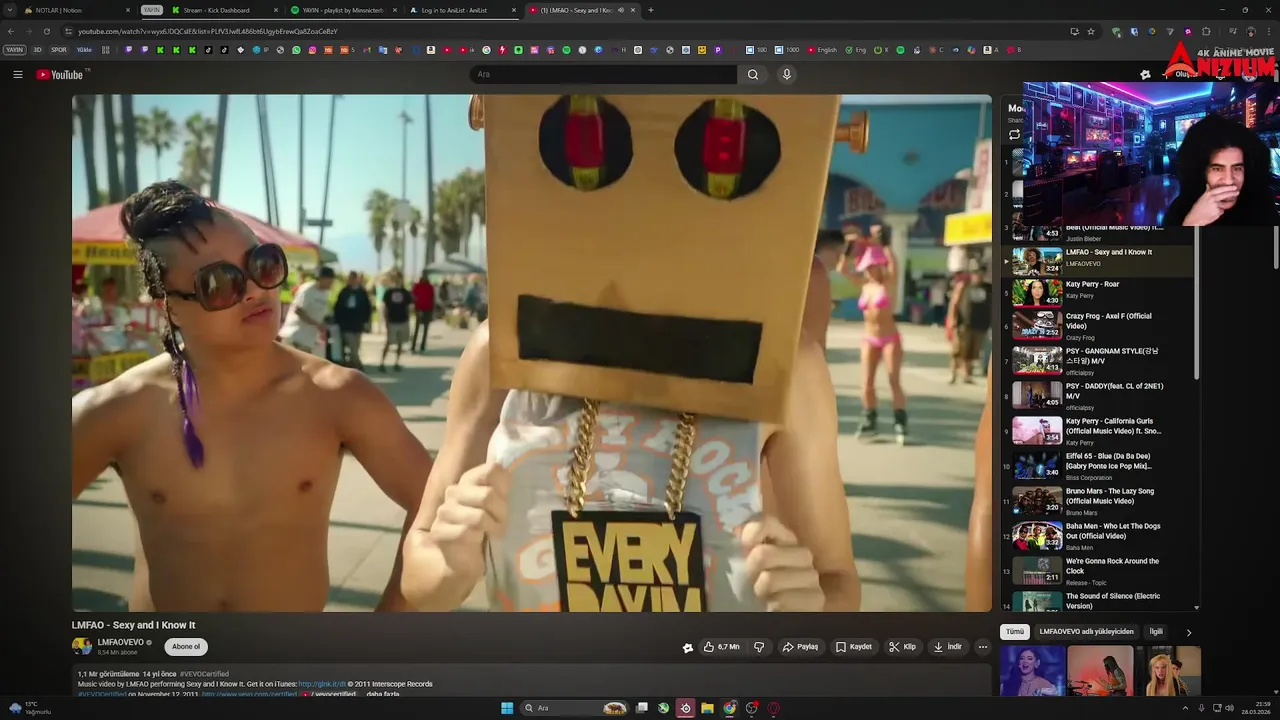1280x720 pixels.
Task: Switch to 'YAYIN - playlist' Spotify tab
Action: 343,10
